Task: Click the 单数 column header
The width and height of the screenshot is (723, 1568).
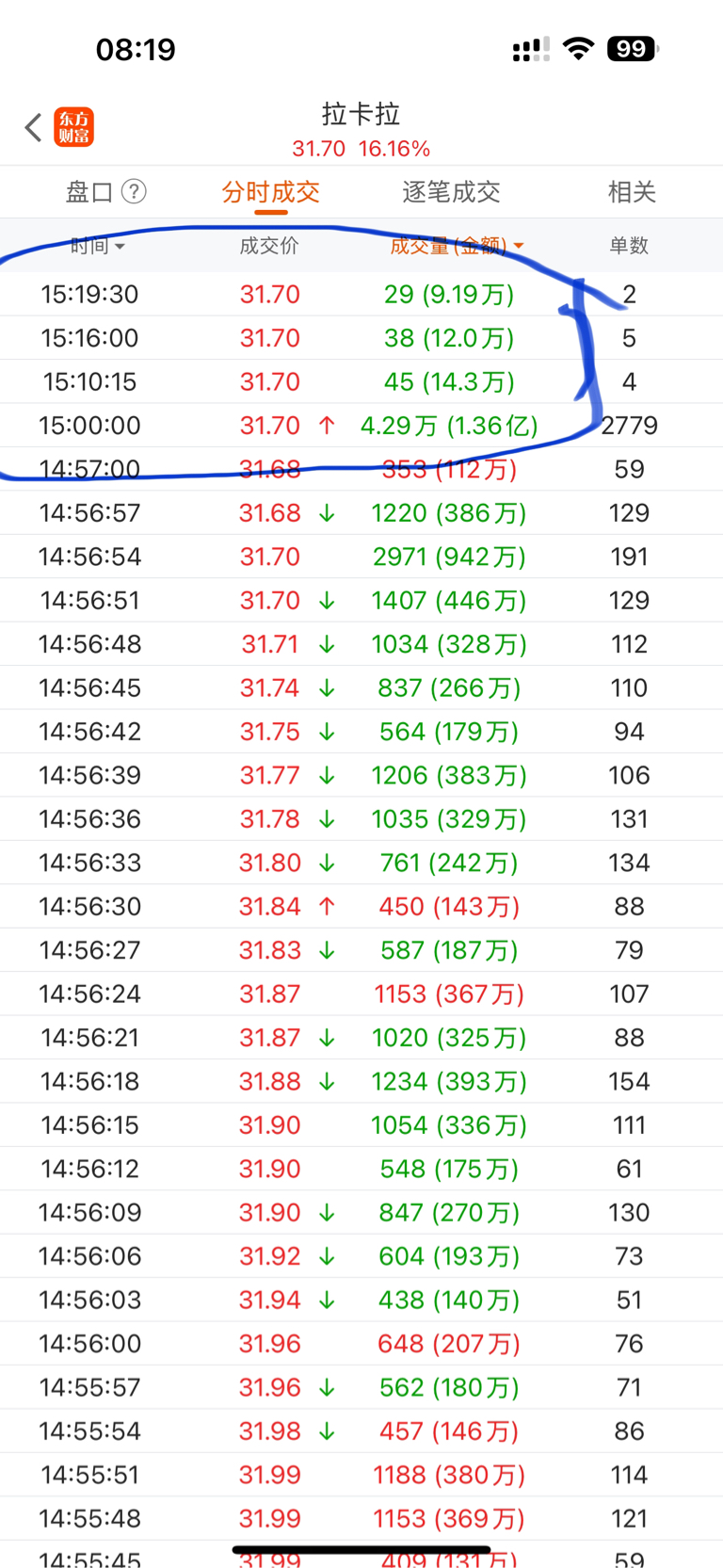Action: [x=629, y=246]
